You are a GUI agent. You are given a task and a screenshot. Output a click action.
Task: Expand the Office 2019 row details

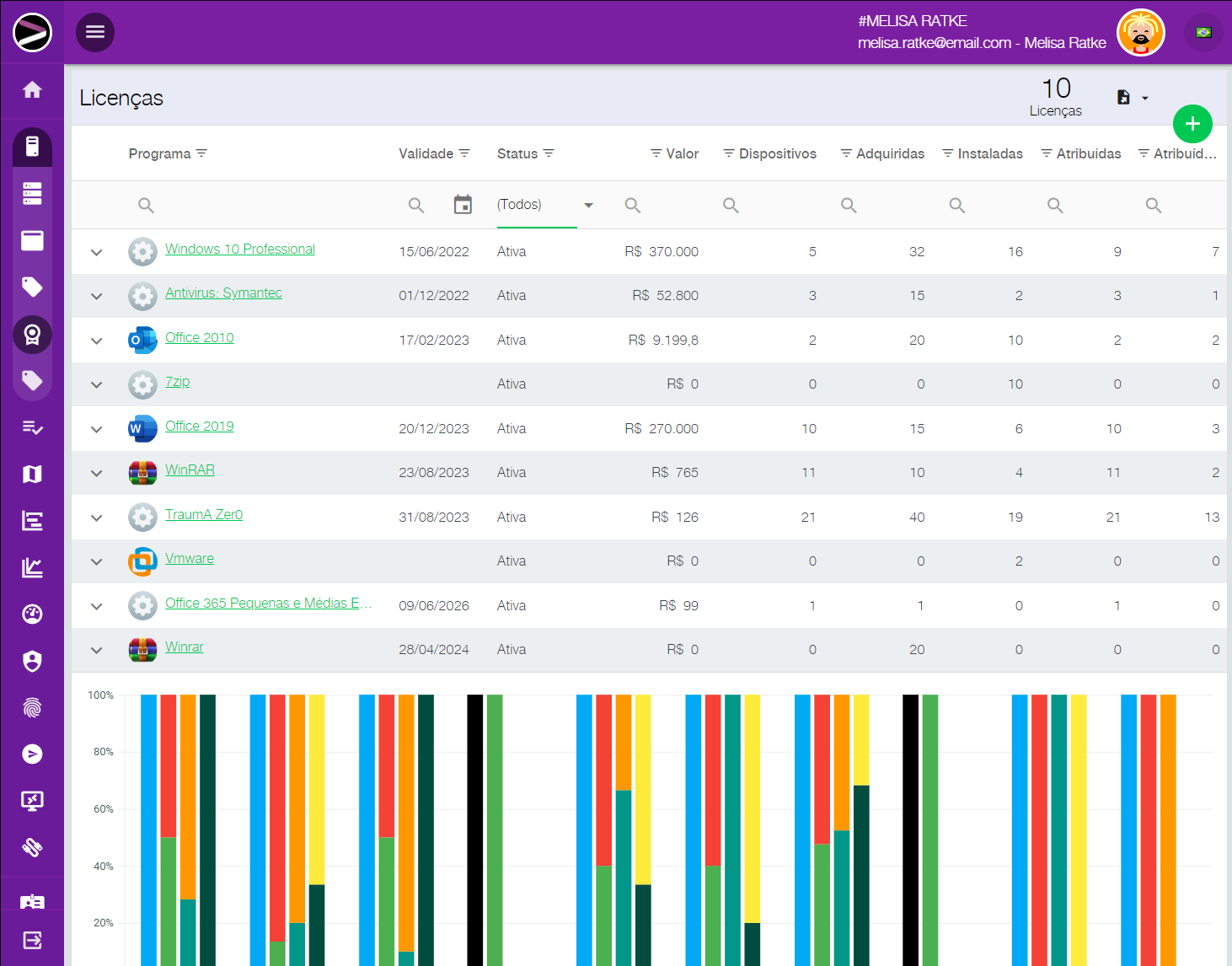[97, 429]
